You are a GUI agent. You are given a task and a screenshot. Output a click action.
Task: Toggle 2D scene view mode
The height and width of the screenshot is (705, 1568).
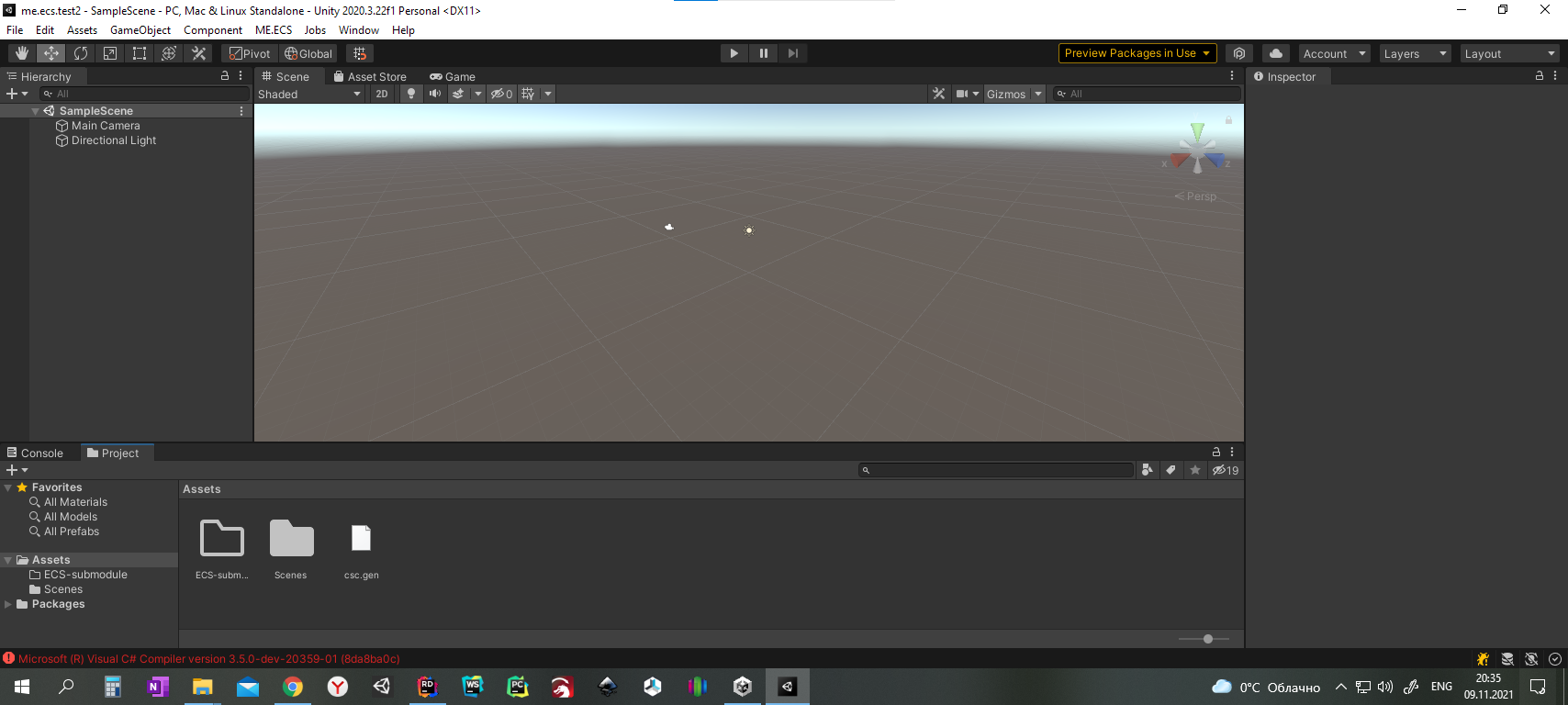click(x=382, y=94)
